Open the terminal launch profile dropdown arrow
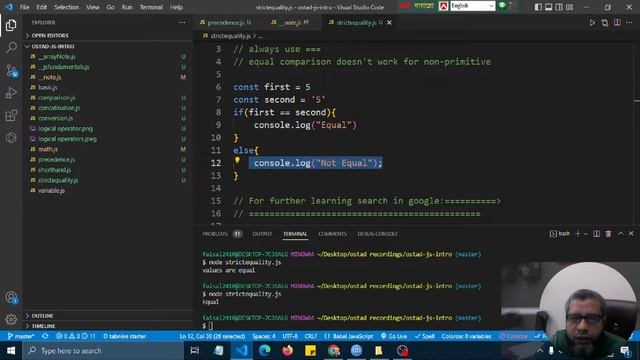 [585, 234]
